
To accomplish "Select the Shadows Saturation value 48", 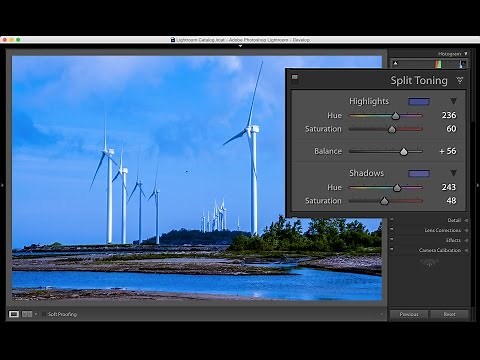I will coord(451,200).
